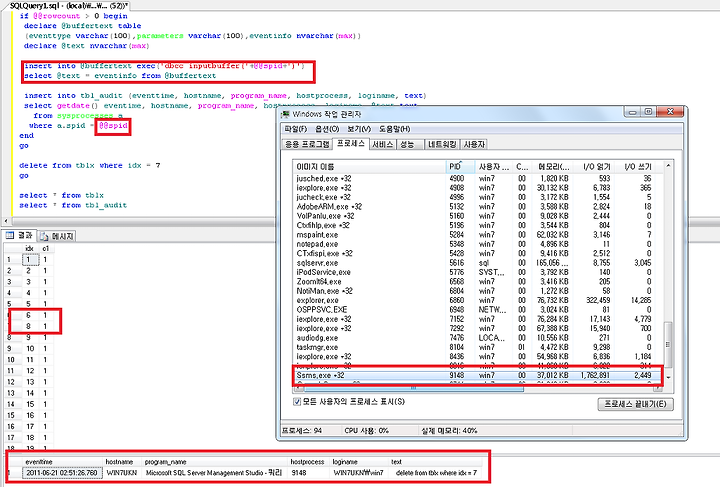Select the eventtime cell 2011-06-21 02:51:26.760
The image size is (720, 487).
click(62, 473)
